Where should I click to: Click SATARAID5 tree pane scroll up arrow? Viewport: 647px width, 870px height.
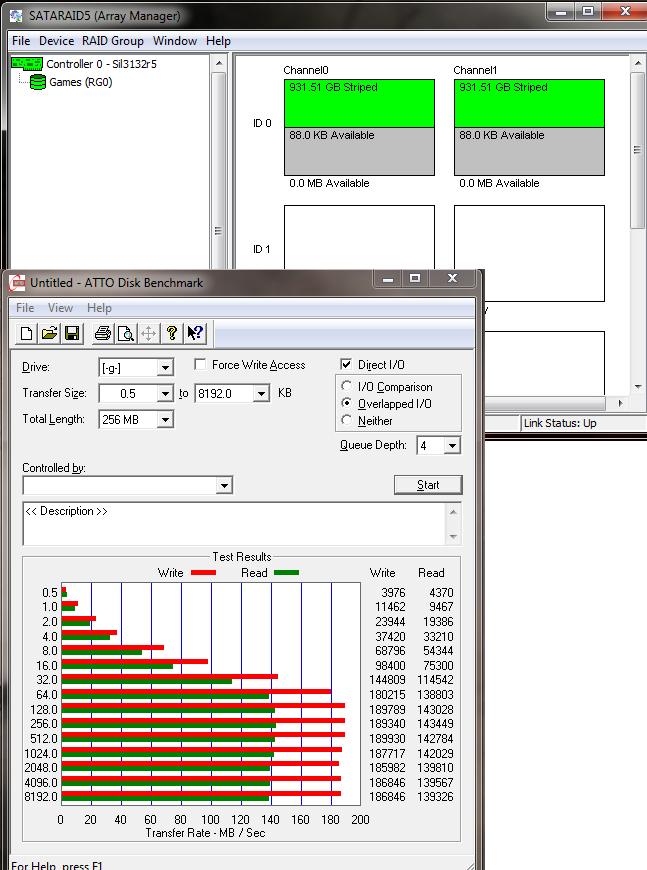coord(219,63)
